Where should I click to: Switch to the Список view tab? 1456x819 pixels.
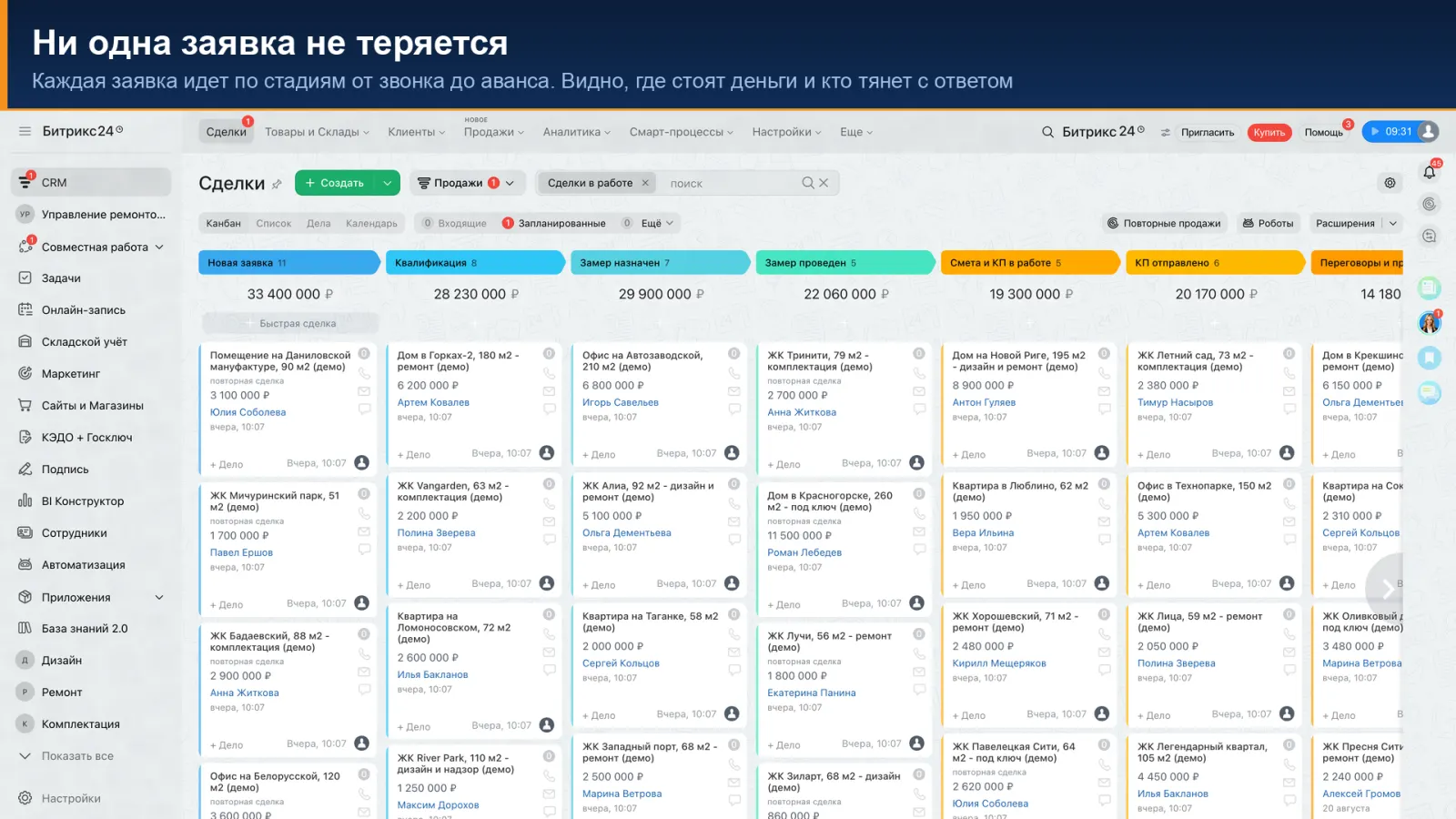pos(274,223)
